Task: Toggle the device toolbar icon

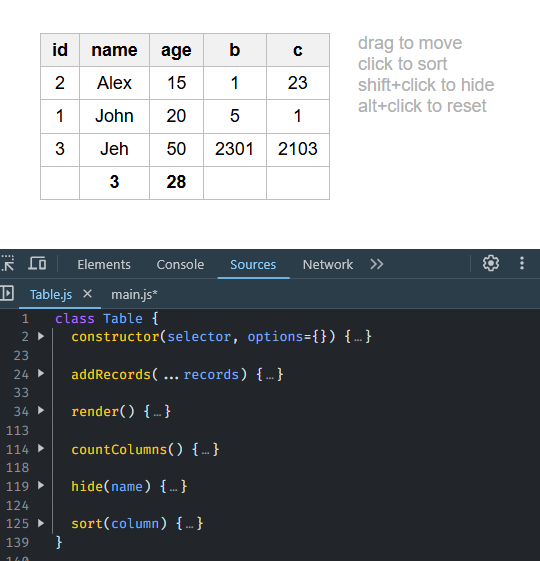Action: tap(37, 264)
